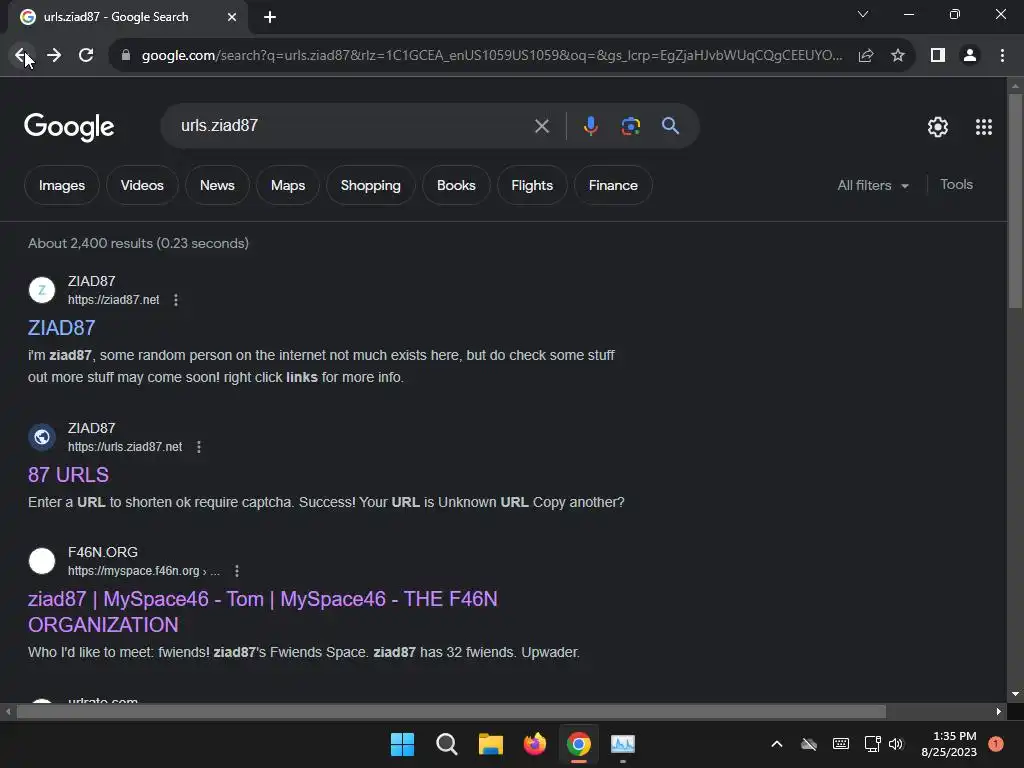Open a new browser tab
1024x768 pixels.
(x=270, y=17)
